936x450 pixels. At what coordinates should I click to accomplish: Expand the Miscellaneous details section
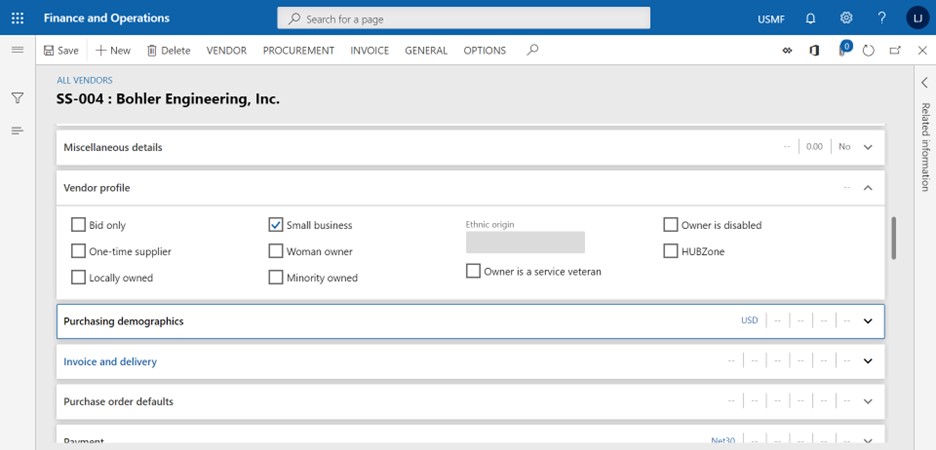coord(867,147)
